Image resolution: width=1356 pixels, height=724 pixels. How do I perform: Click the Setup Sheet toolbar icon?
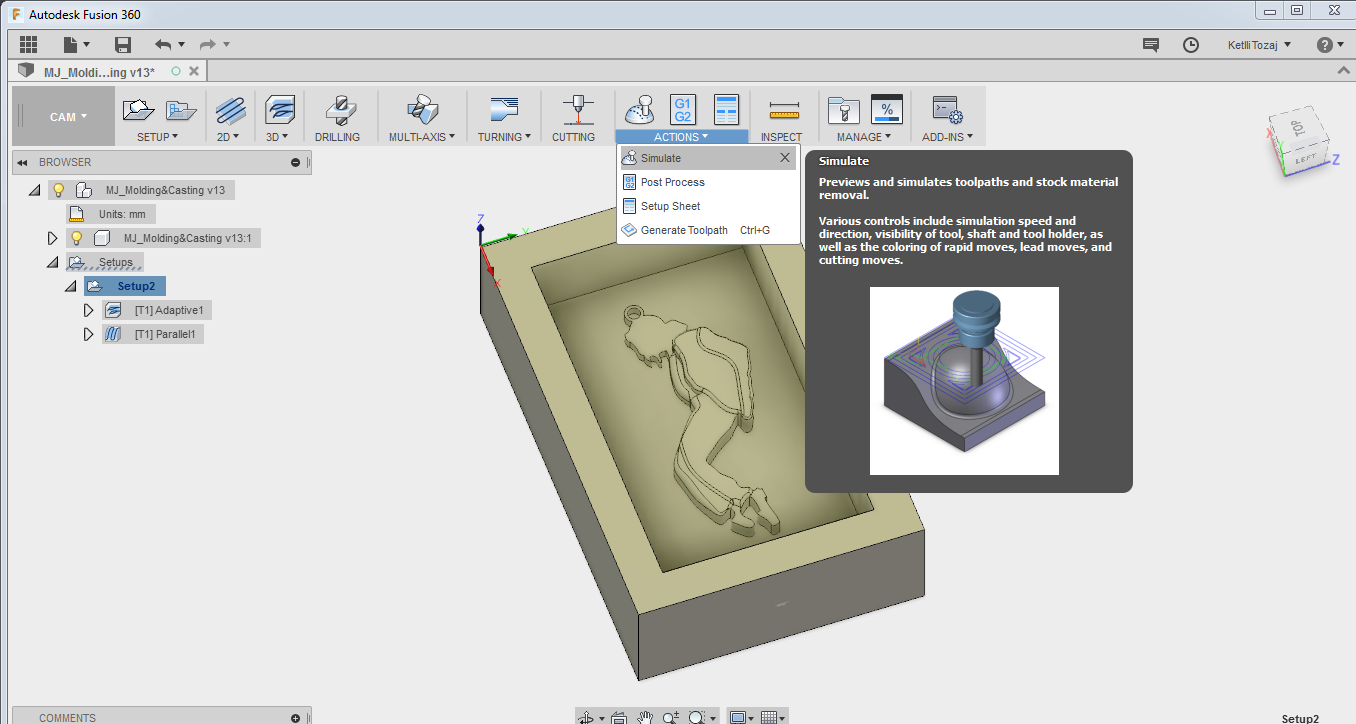[x=726, y=110]
